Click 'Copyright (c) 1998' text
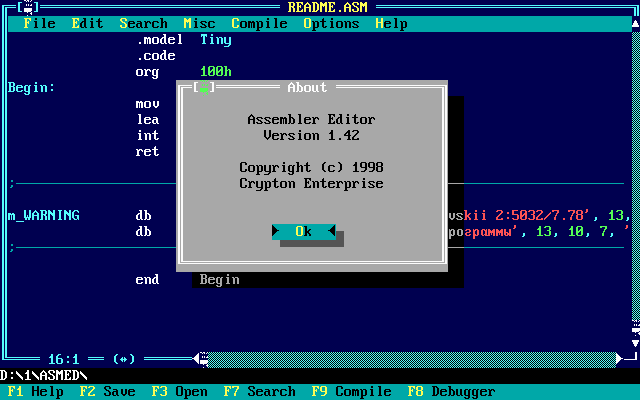Image resolution: width=640 pixels, height=400 pixels. coord(311,168)
